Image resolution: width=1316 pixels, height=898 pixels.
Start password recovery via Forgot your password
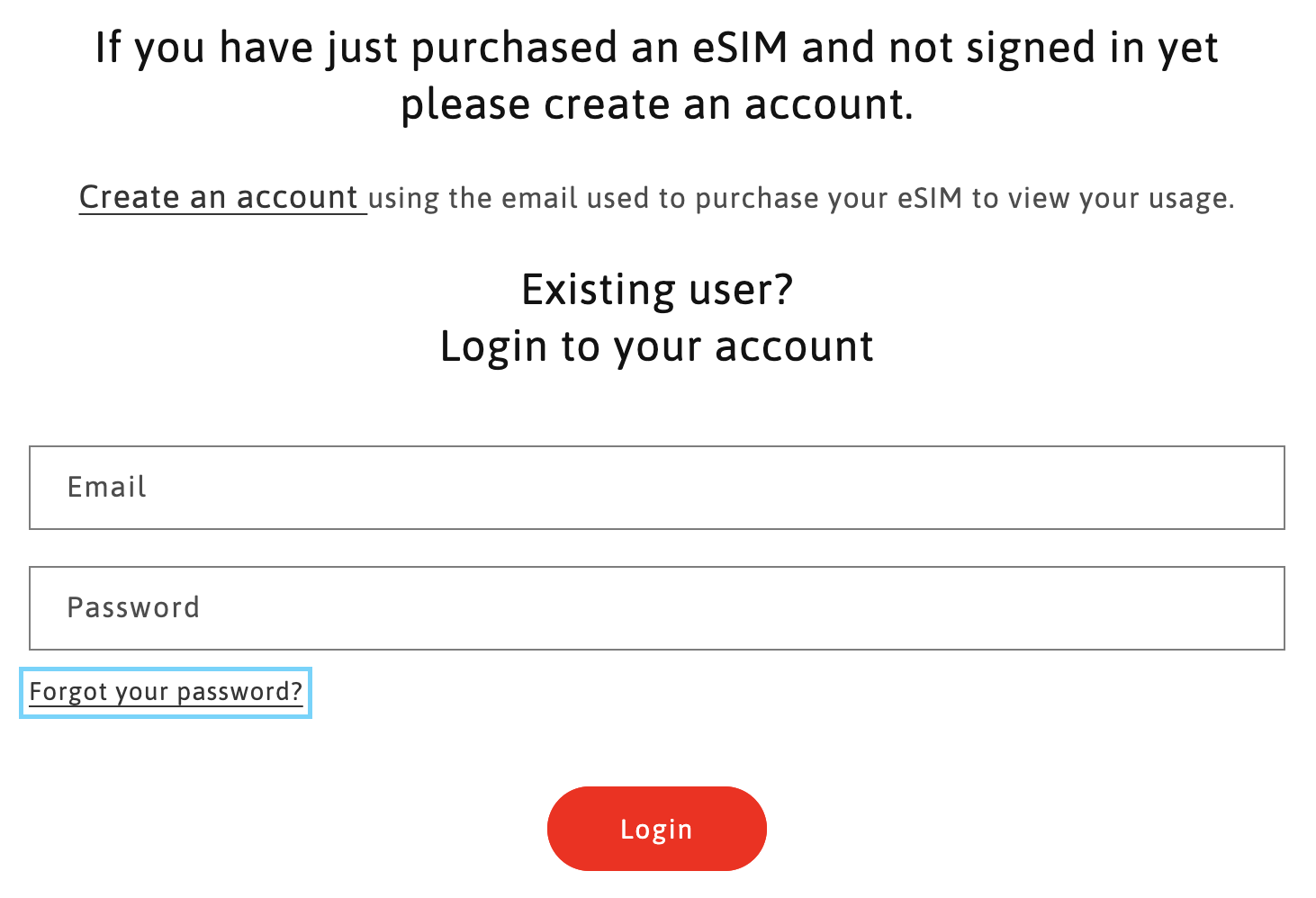(166, 692)
